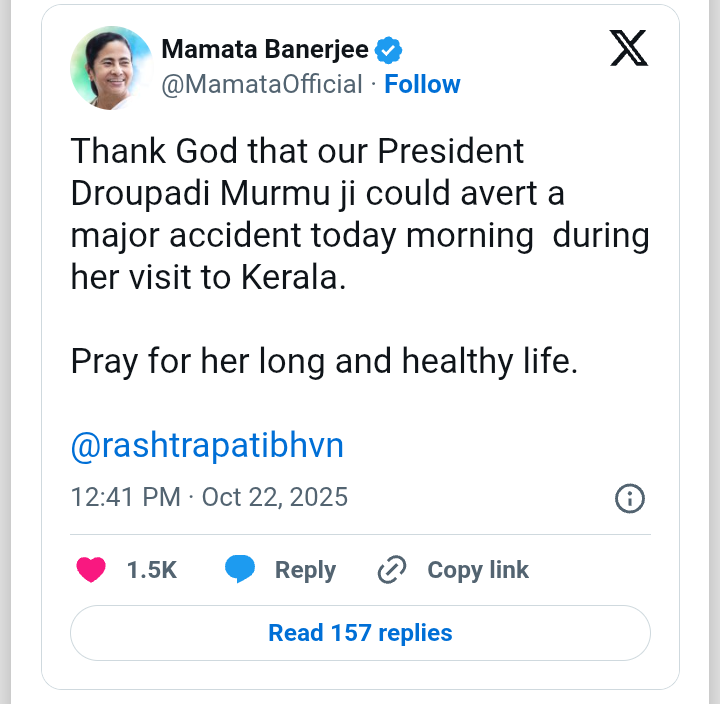Open the @rashtrapatibhvn mention
The height and width of the screenshot is (704, 720).
click(207, 445)
